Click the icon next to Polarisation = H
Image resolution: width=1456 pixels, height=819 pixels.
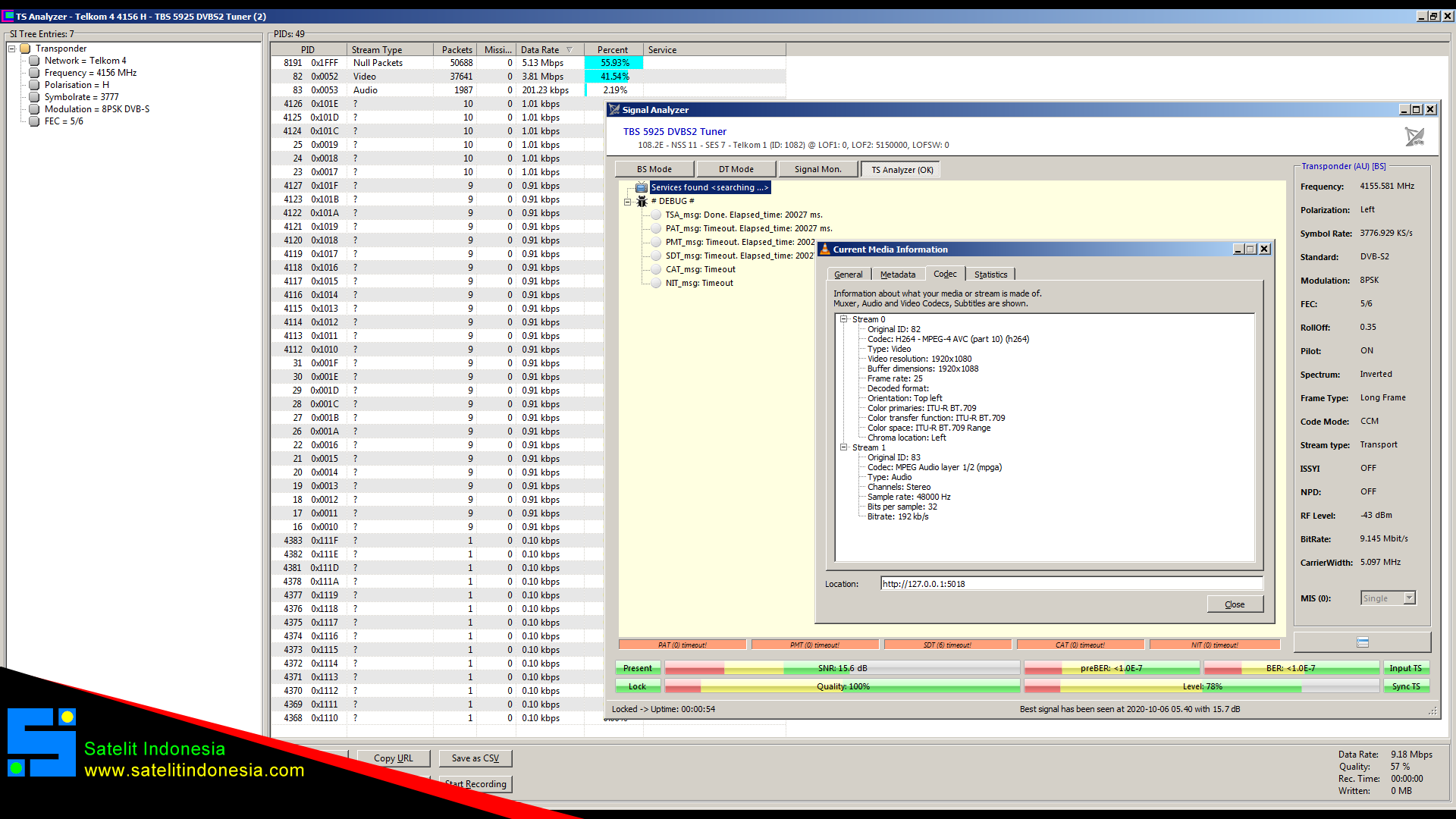34,85
